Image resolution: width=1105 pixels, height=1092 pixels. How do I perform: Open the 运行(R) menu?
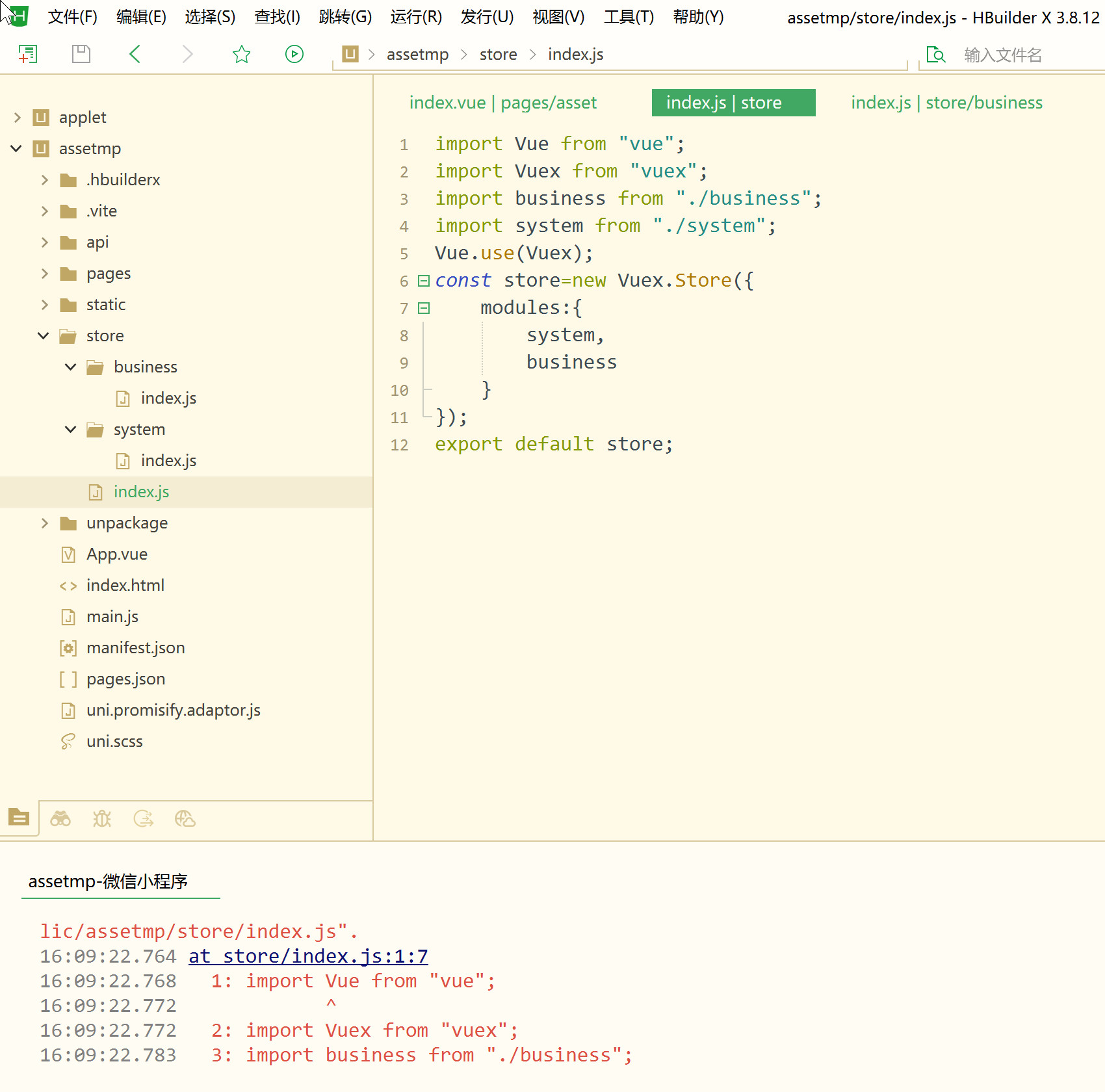click(416, 17)
